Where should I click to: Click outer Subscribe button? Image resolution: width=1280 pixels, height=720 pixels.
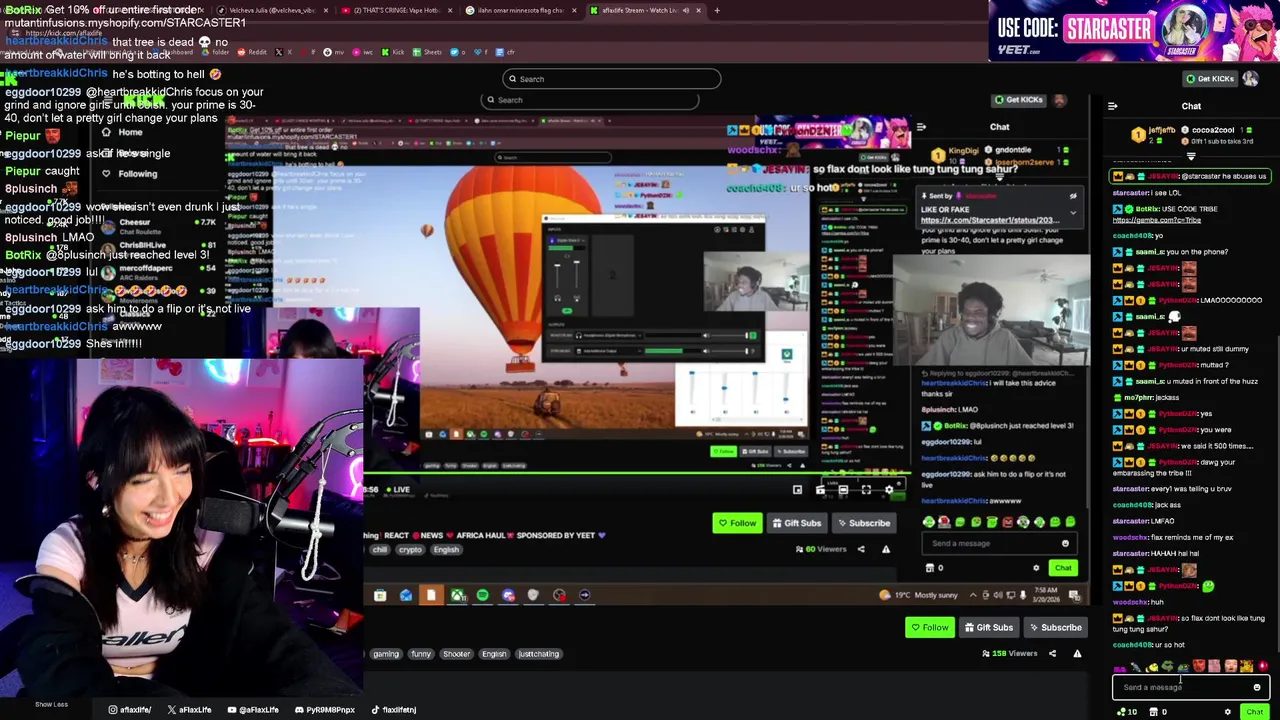1055,628
